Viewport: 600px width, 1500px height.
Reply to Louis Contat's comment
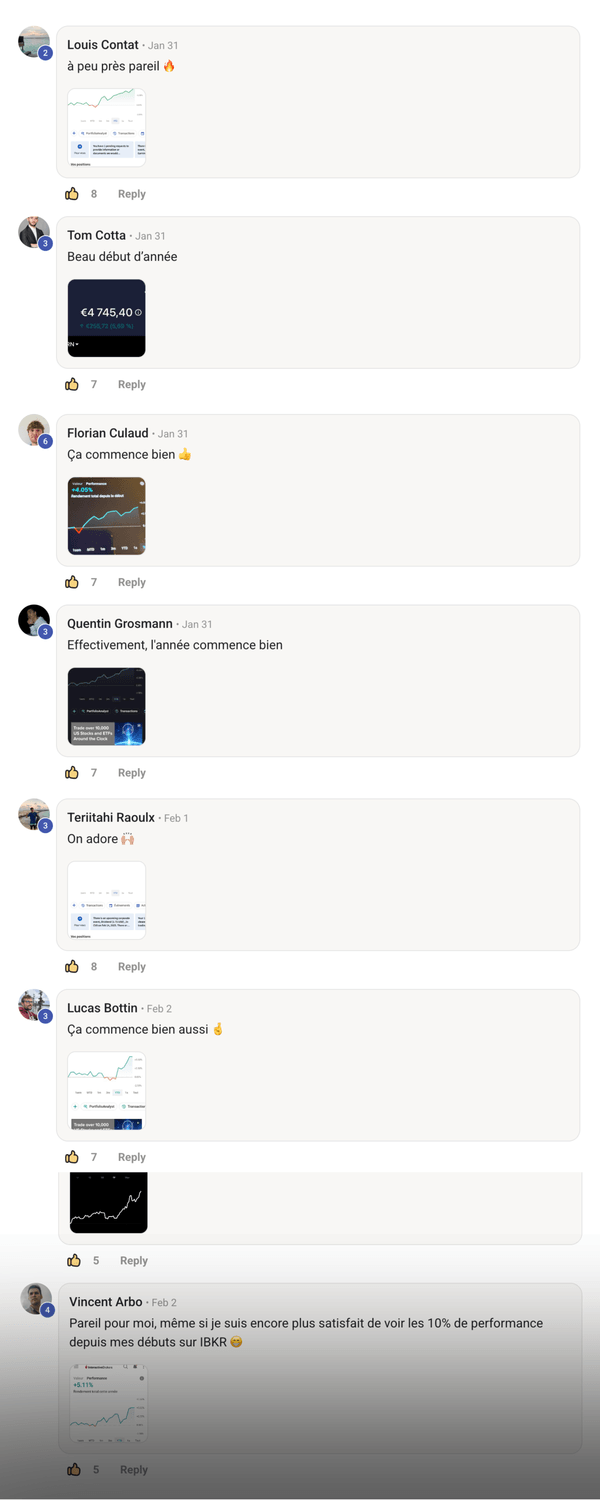[132, 194]
